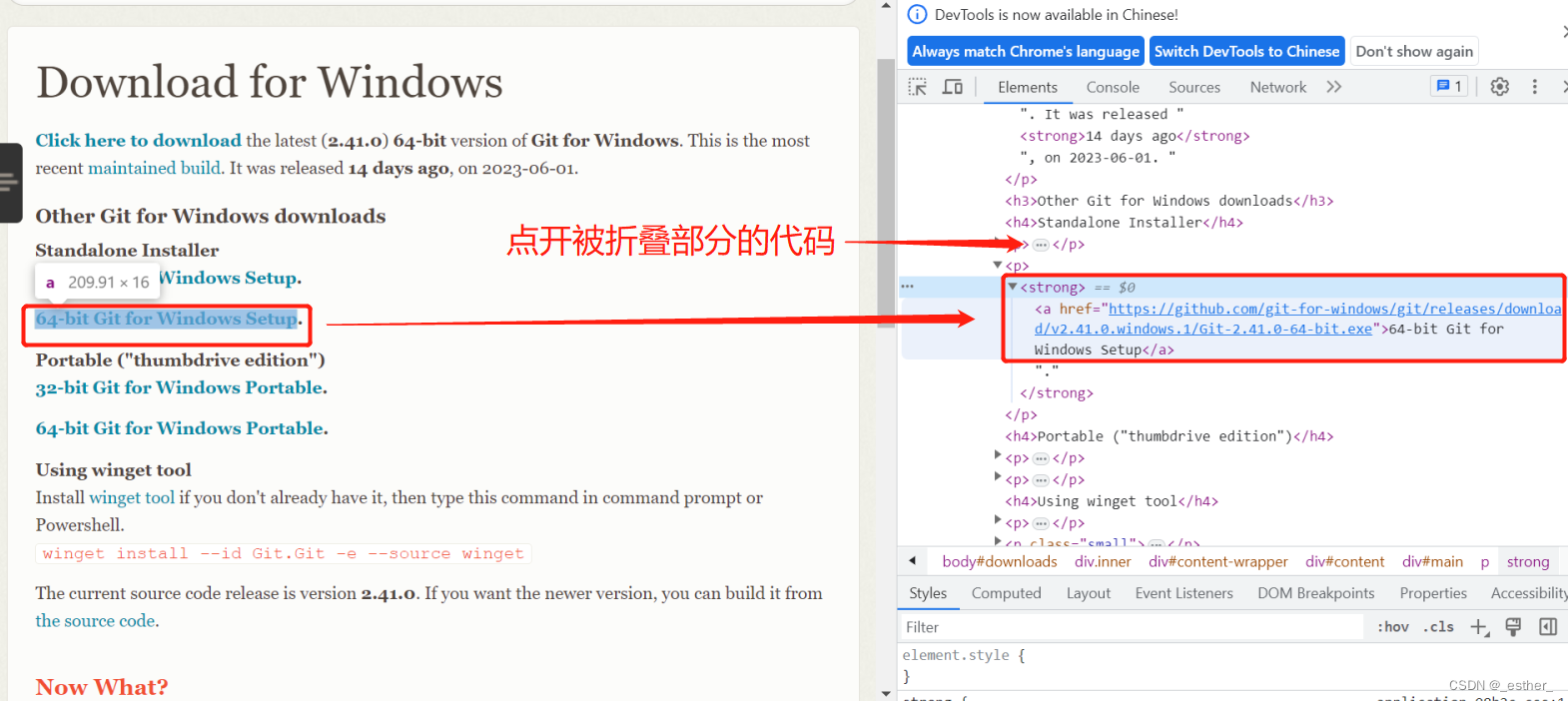
Task: Click ellipsis in <p> row under Standalone Installer h4
Action: pyautogui.click(x=1041, y=245)
